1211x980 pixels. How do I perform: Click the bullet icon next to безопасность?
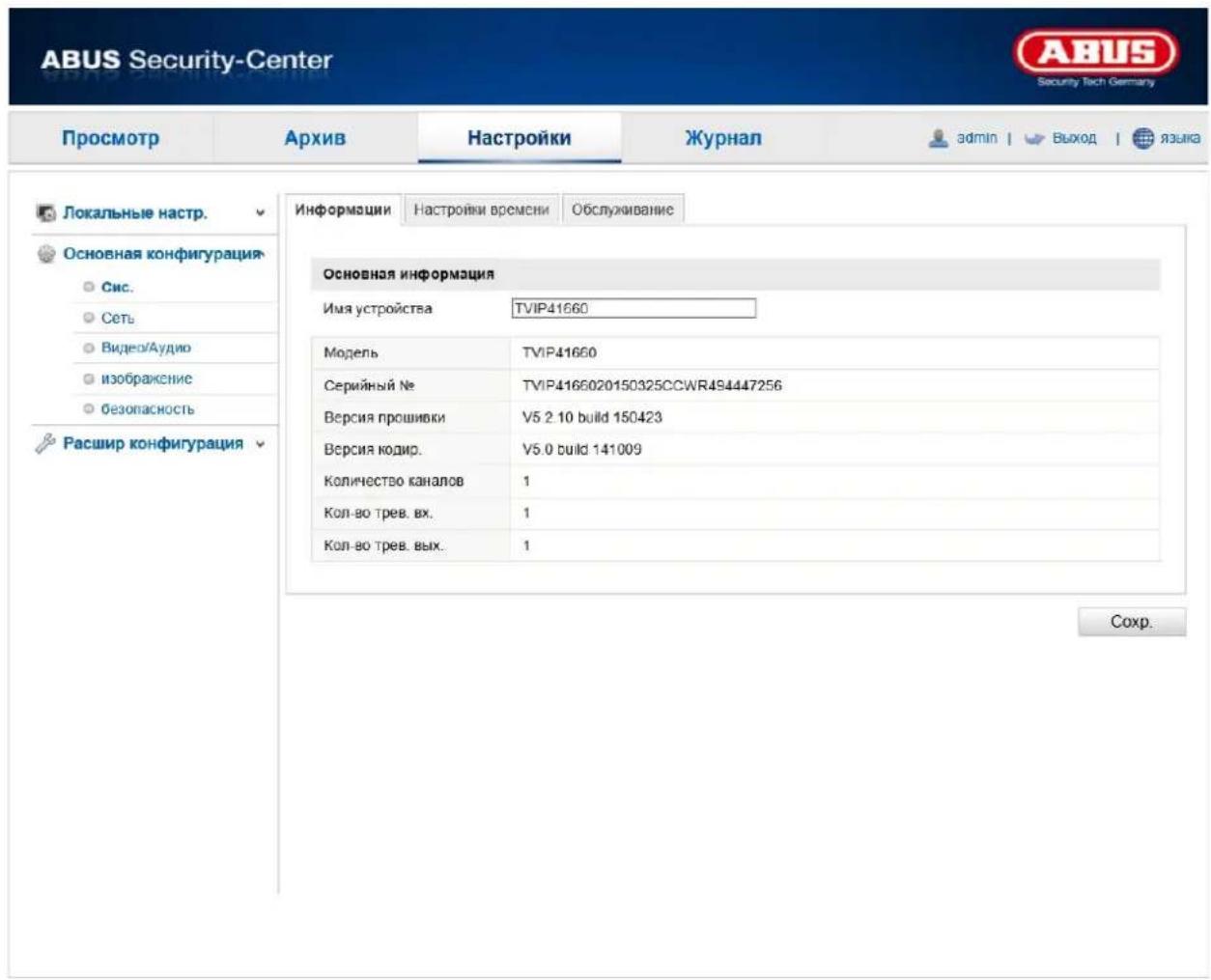pos(89,409)
